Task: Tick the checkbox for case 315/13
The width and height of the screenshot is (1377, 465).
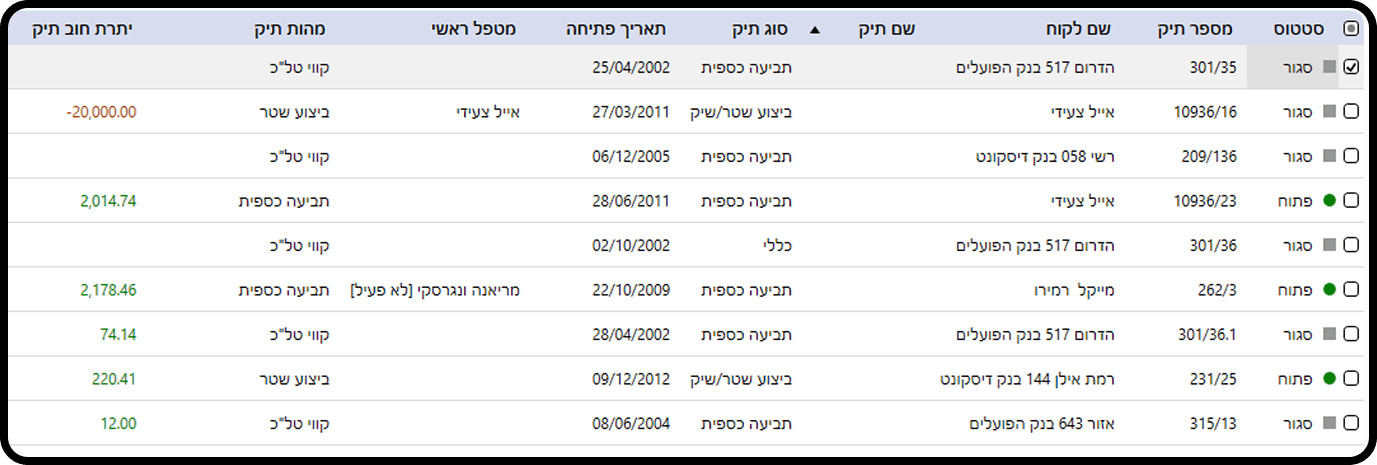Action: point(1351,423)
